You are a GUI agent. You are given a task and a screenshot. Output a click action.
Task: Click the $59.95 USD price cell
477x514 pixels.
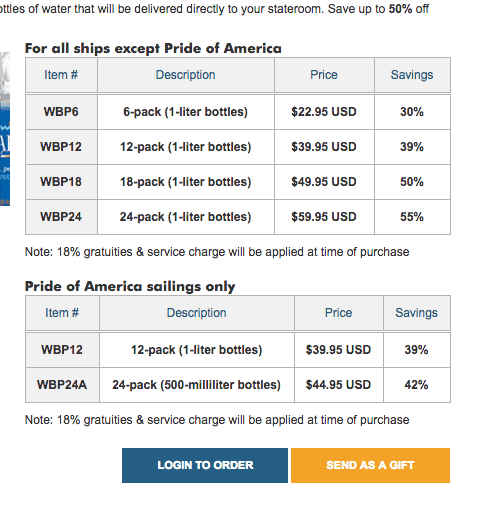click(324, 217)
